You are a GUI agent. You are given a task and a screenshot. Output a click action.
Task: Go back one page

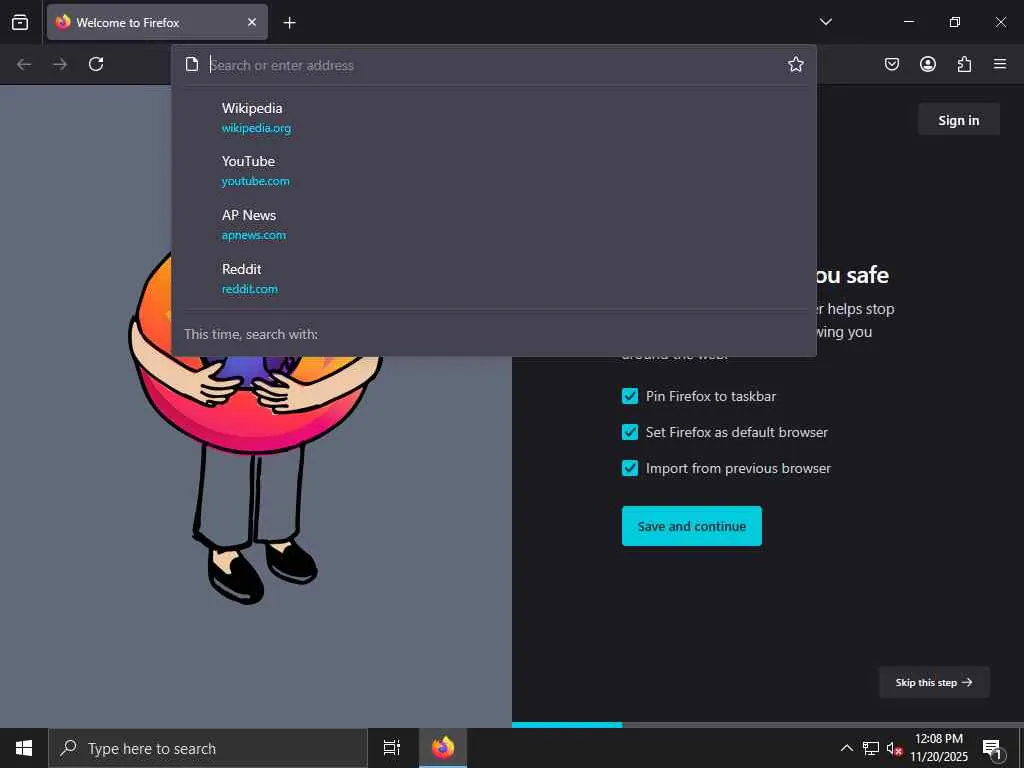[x=24, y=64]
